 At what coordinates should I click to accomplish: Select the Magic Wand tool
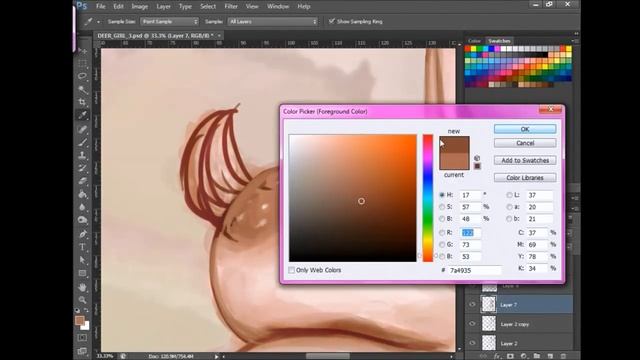click(83, 89)
